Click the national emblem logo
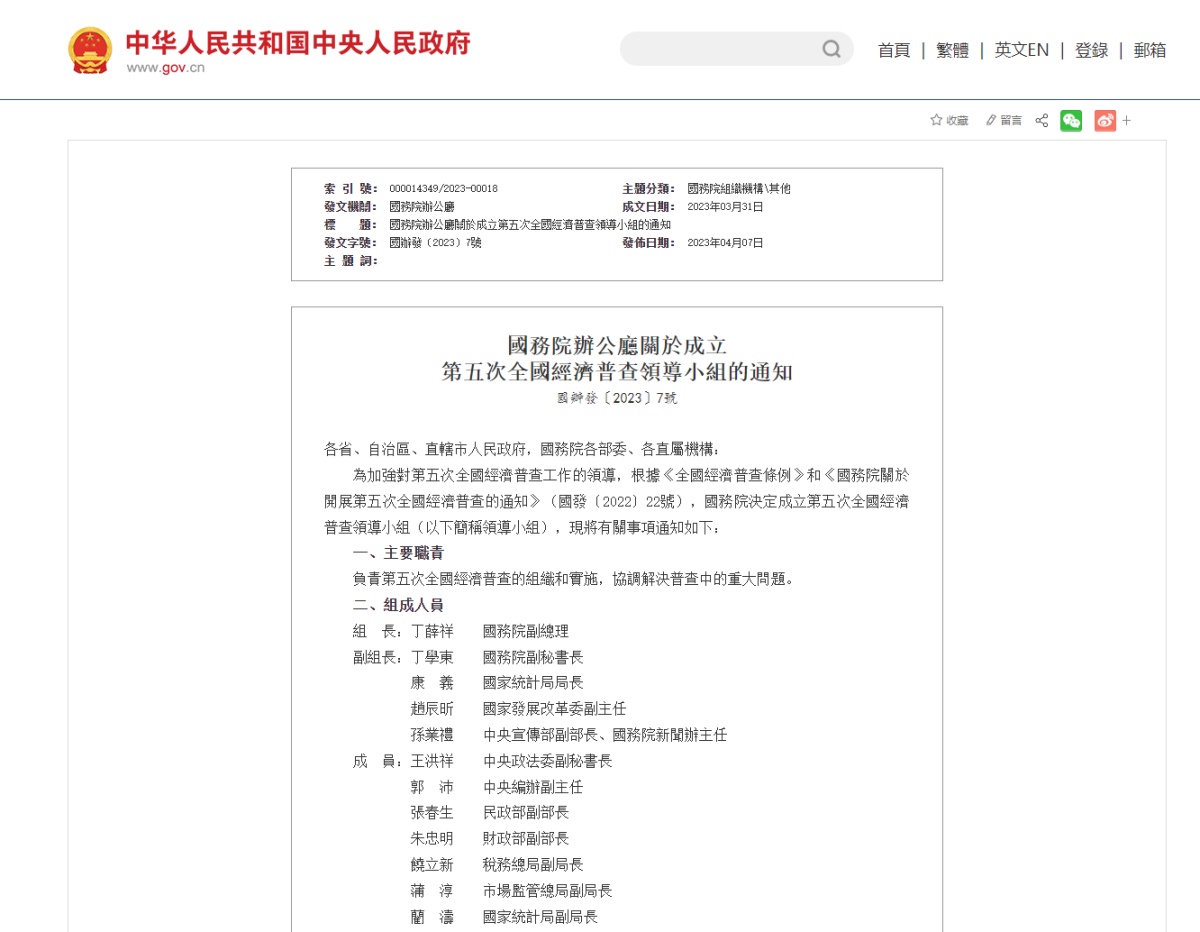 pos(90,50)
